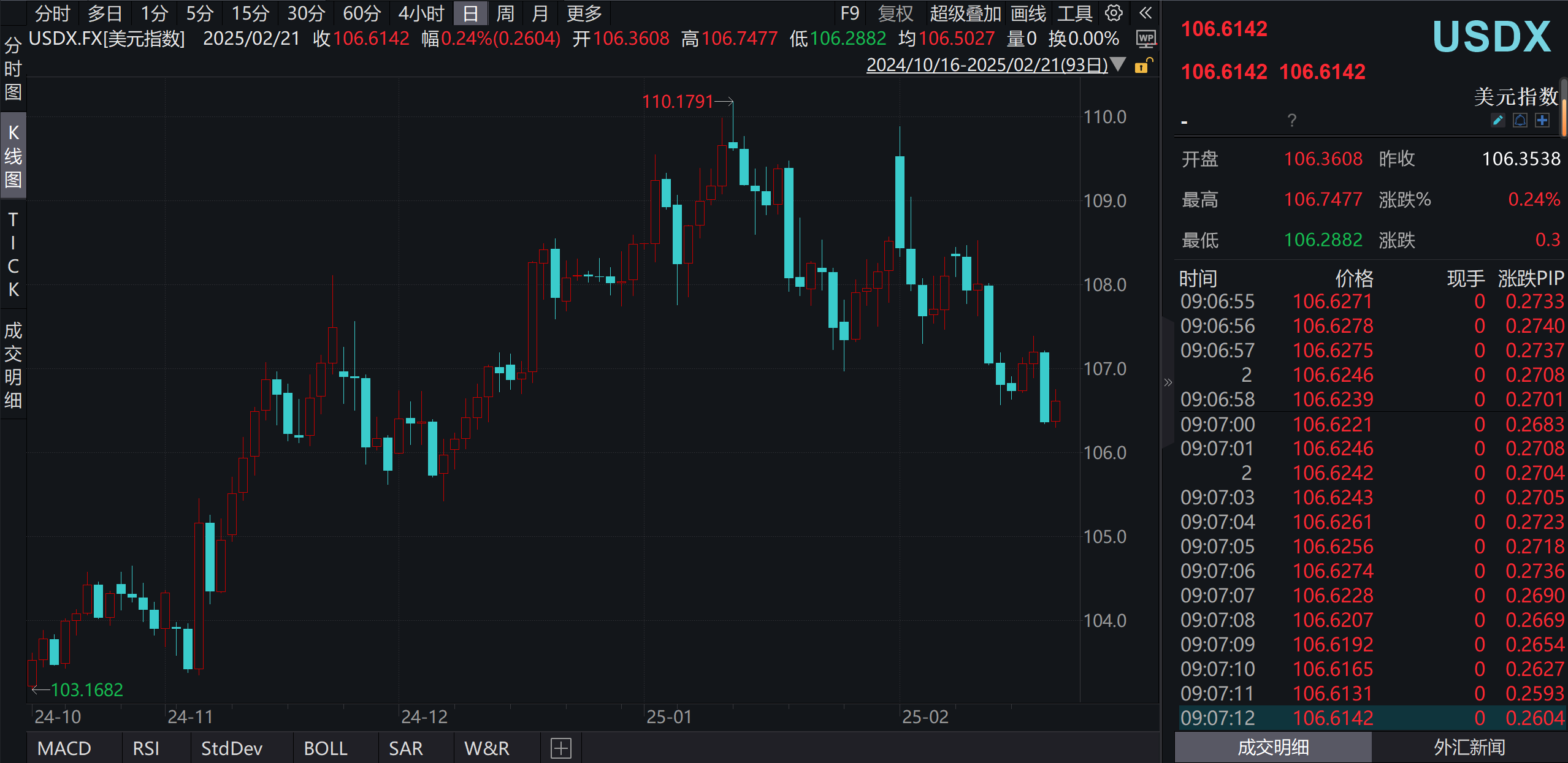Open the 超级叠加 overlay button
This screenshot has width=1568, height=763.
click(x=965, y=13)
